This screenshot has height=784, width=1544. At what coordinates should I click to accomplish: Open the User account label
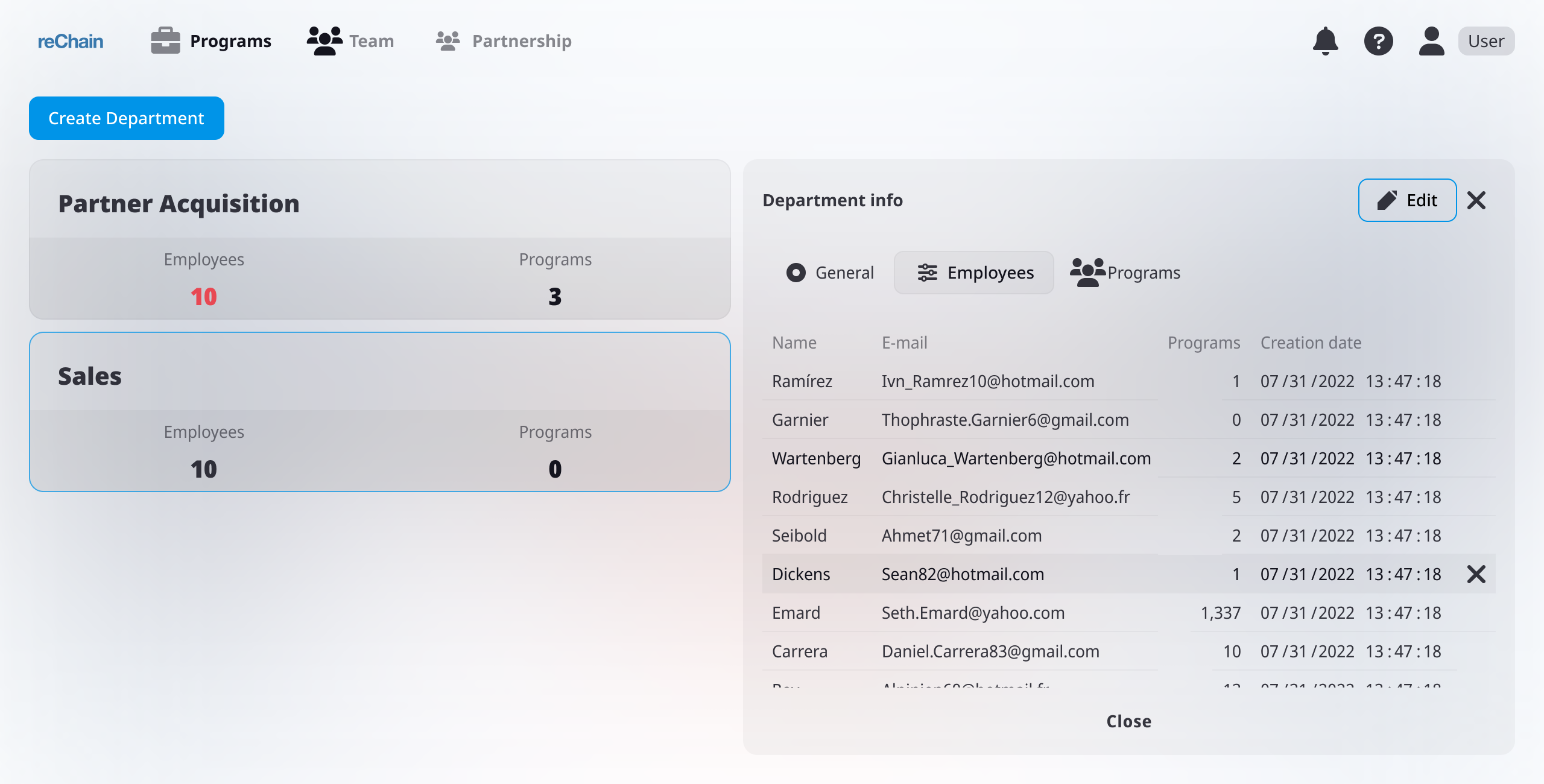(x=1485, y=41)
